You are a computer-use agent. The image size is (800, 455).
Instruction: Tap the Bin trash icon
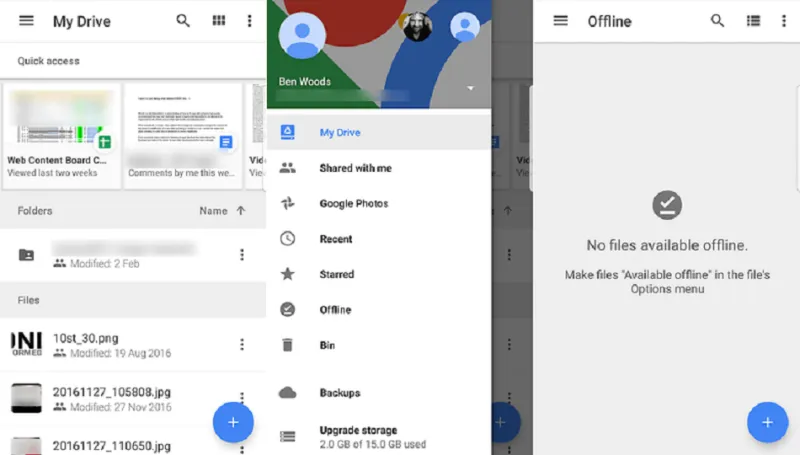[x=288, y=345]
